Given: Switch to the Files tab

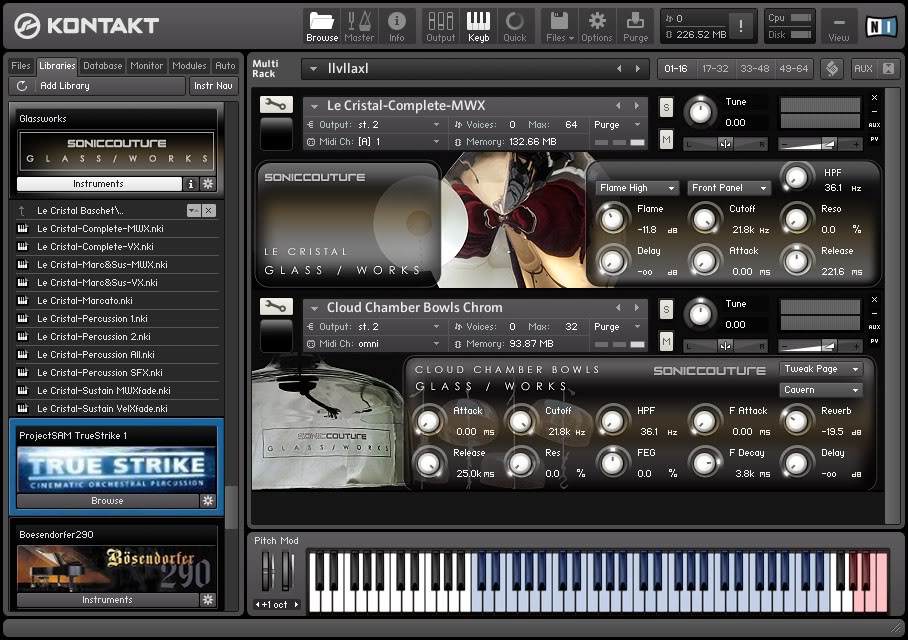Looking at the screenshot, I should pos(21,65).
